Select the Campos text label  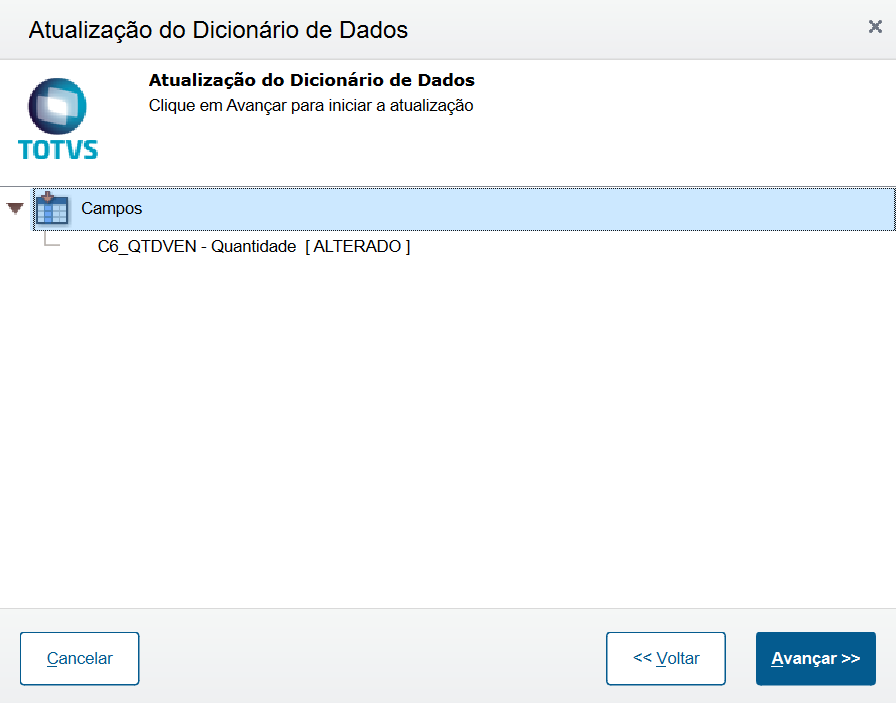click(x=111, y=209)
